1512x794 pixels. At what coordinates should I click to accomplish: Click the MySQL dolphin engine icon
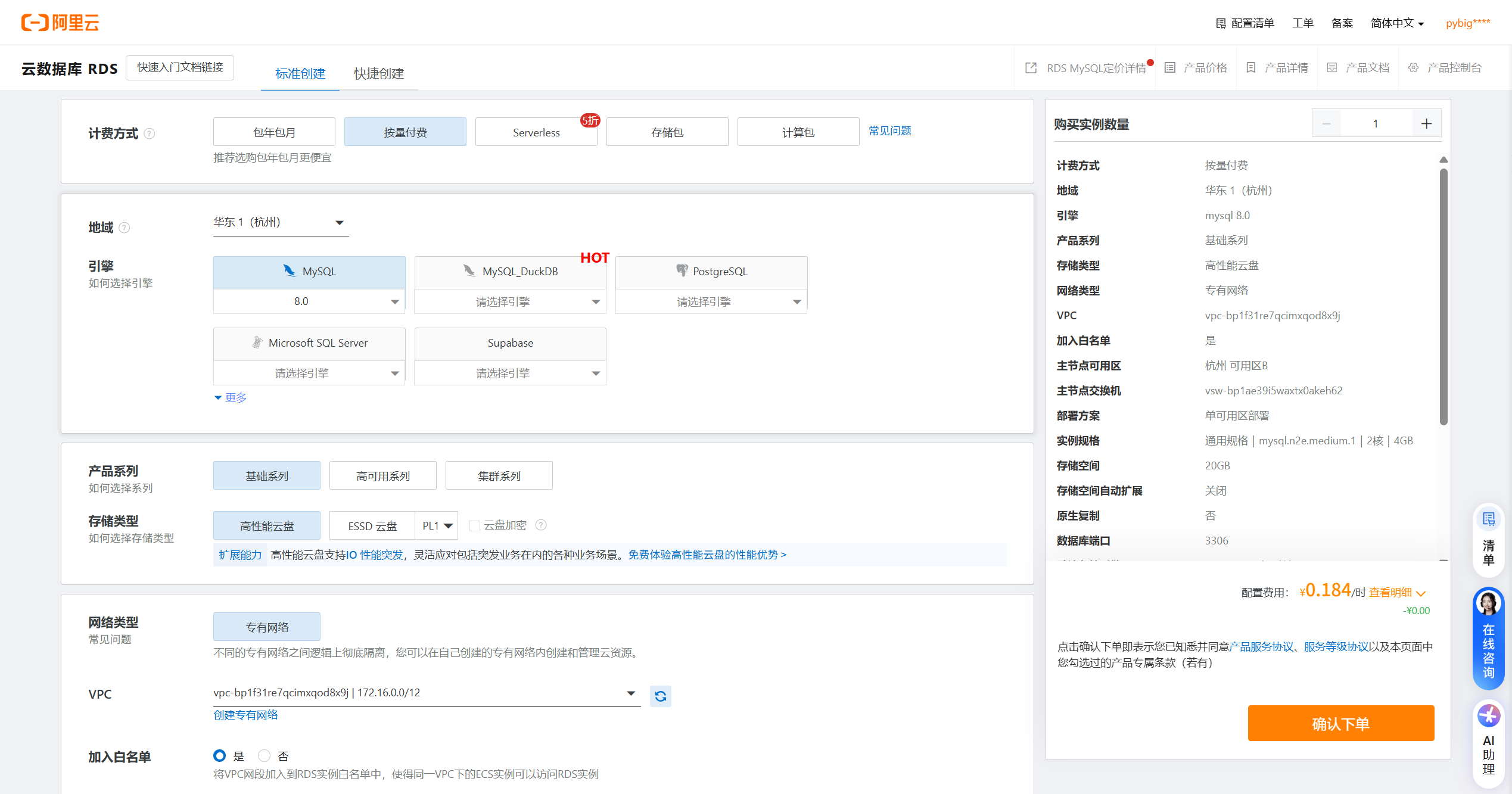(x=290, y=271)
